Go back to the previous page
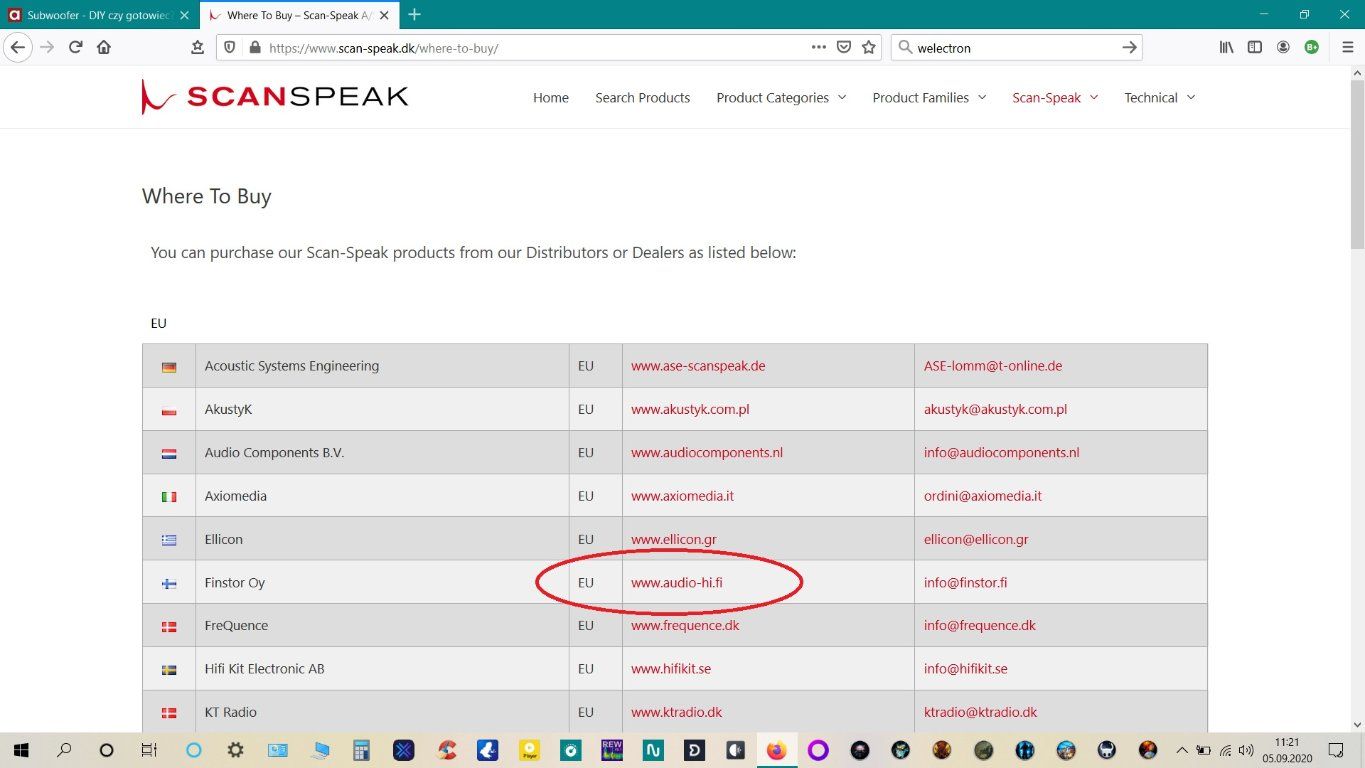Screen dimensions: 1365x768 (17, 47)
